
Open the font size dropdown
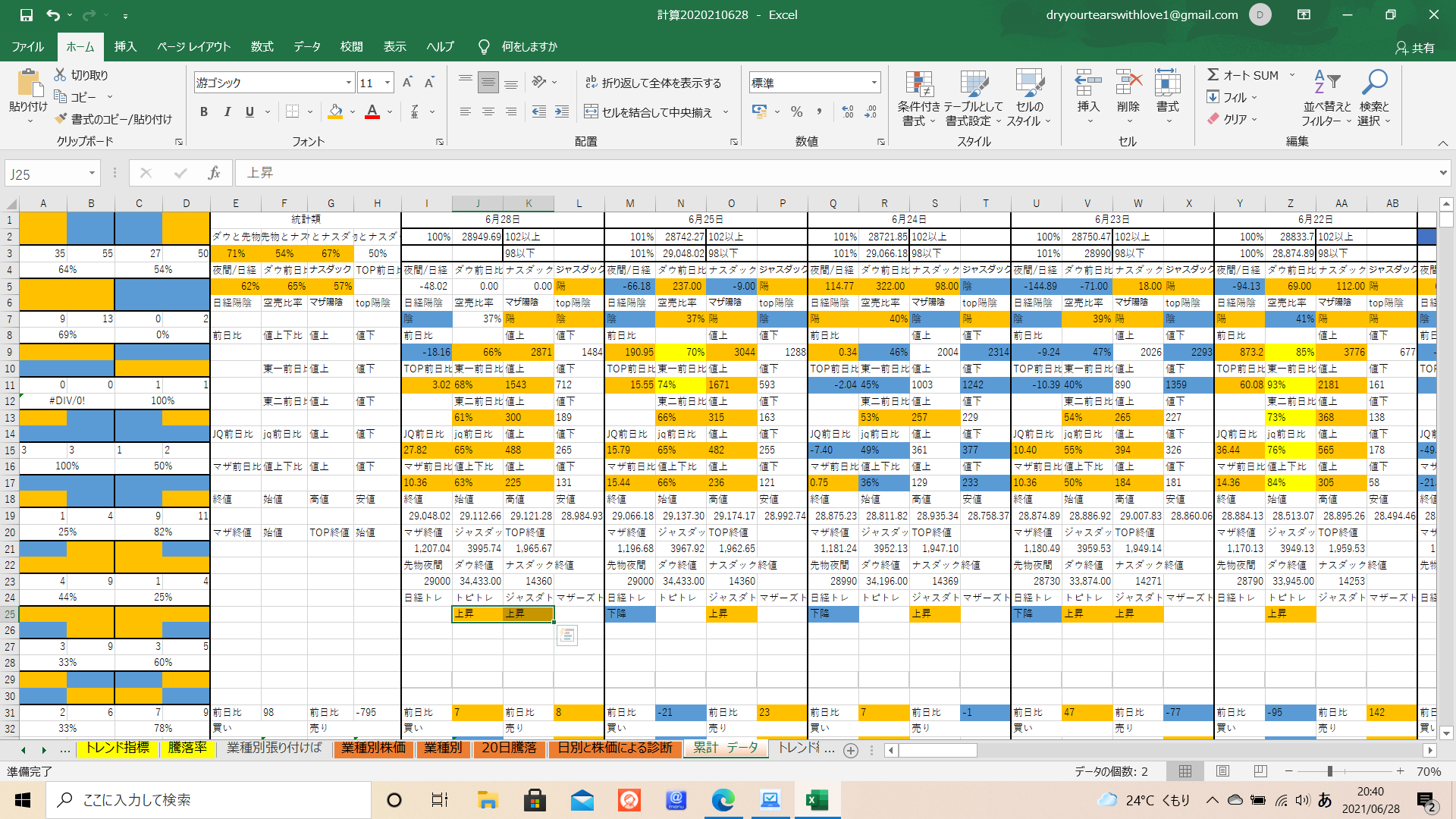pyautogui.click(x=388, y=83)
